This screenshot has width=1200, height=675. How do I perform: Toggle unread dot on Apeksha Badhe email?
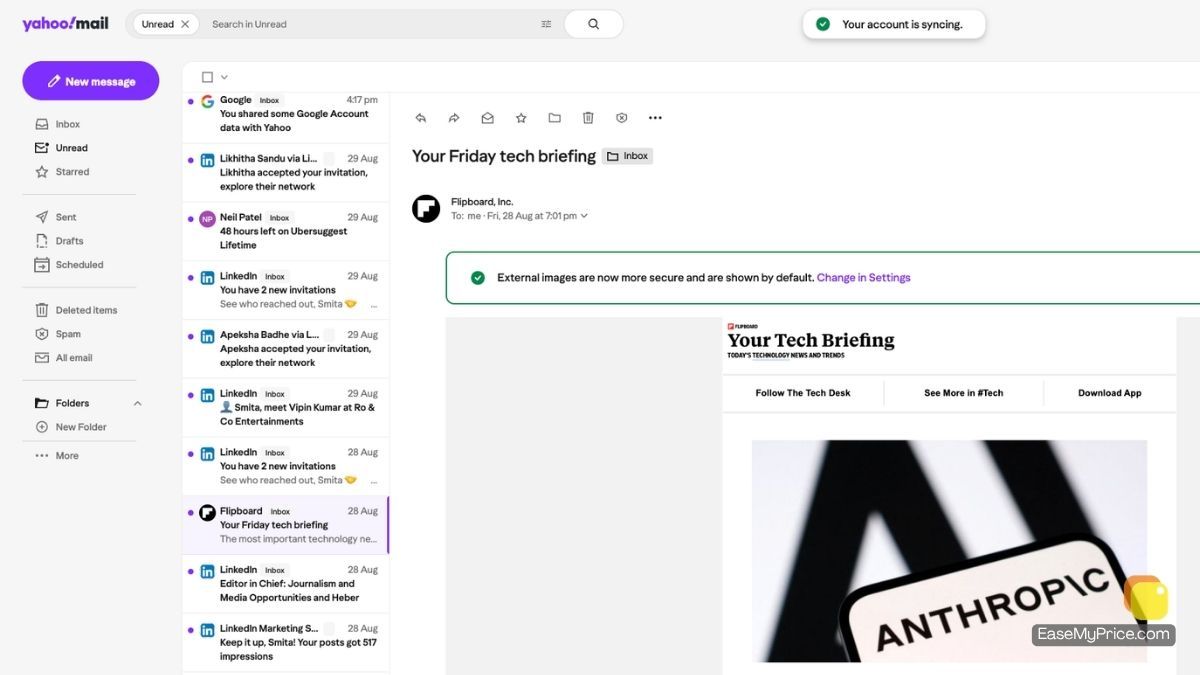[190, 336]
